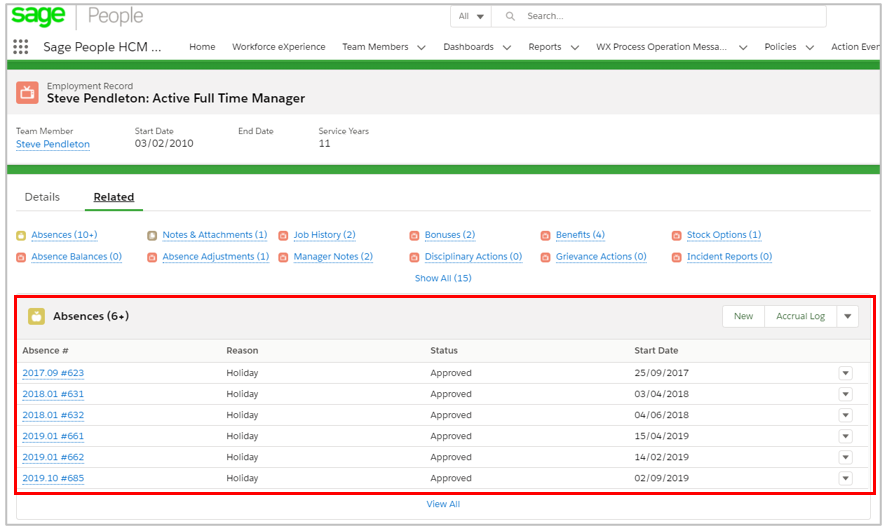The width and height of the screenshot is (889, 532).
Task: Click the search magnifier icon
Action: (510, 16)
